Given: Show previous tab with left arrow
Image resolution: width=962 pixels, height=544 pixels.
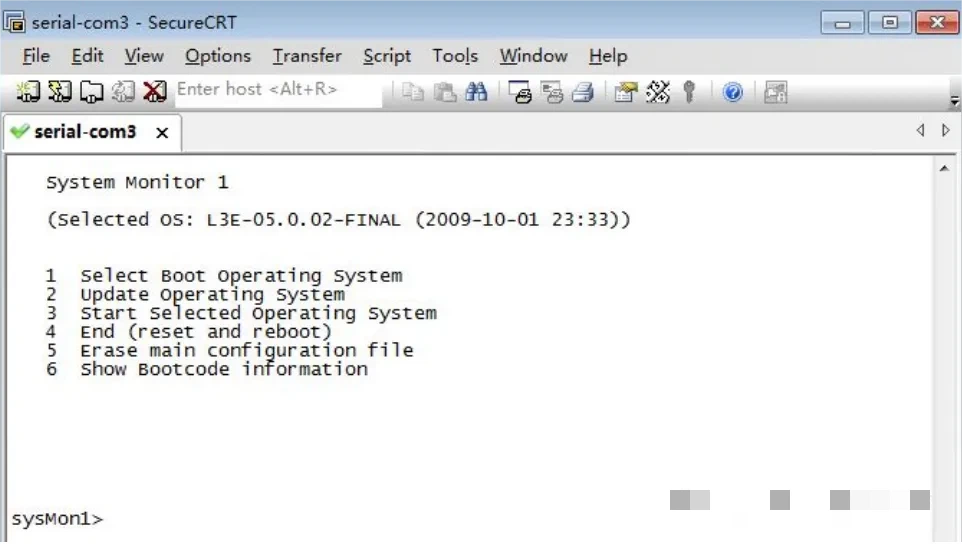Looking at the screenshot, I should [920, 130].
